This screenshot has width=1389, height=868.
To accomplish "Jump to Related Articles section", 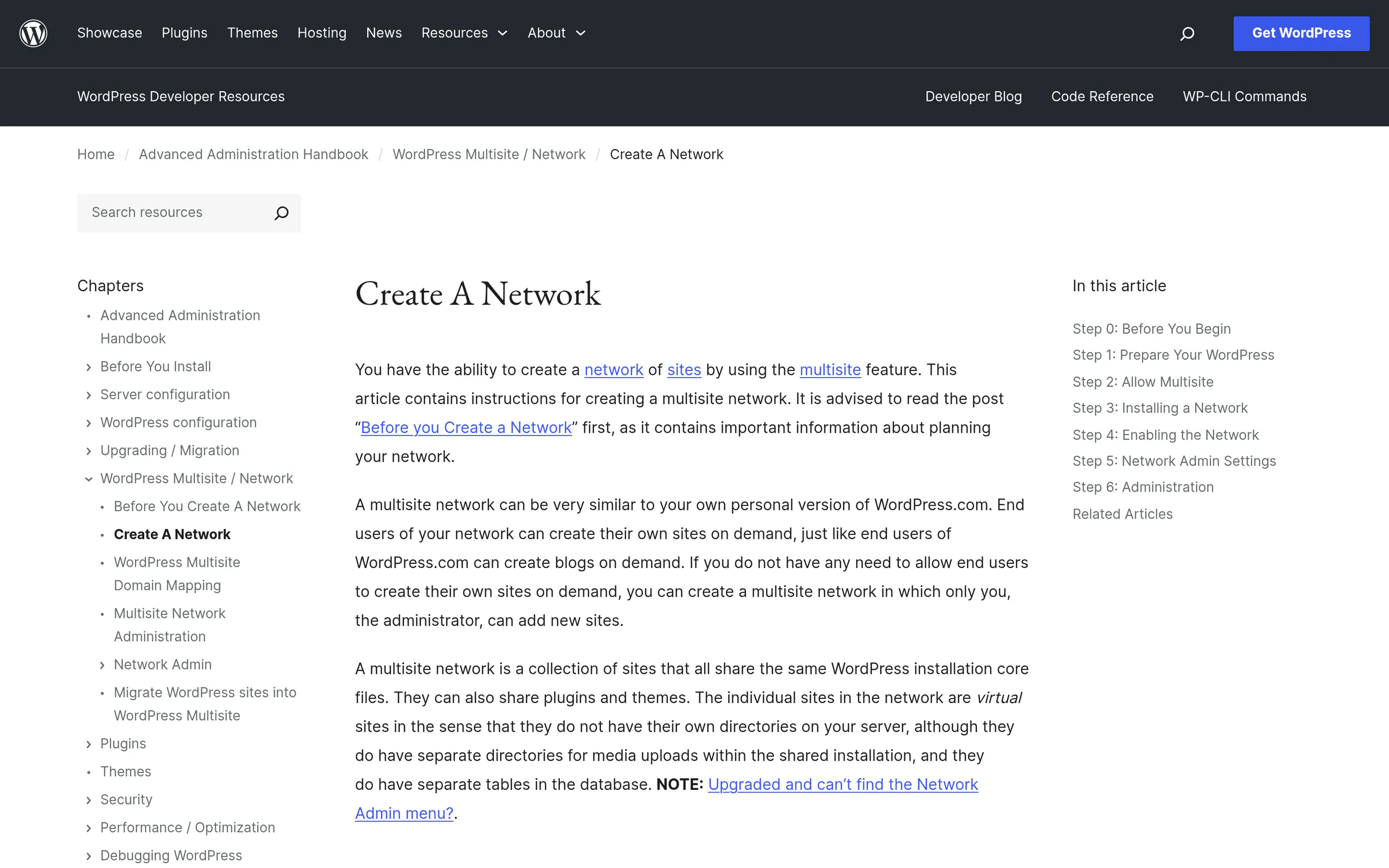I will click(1122, 514).
